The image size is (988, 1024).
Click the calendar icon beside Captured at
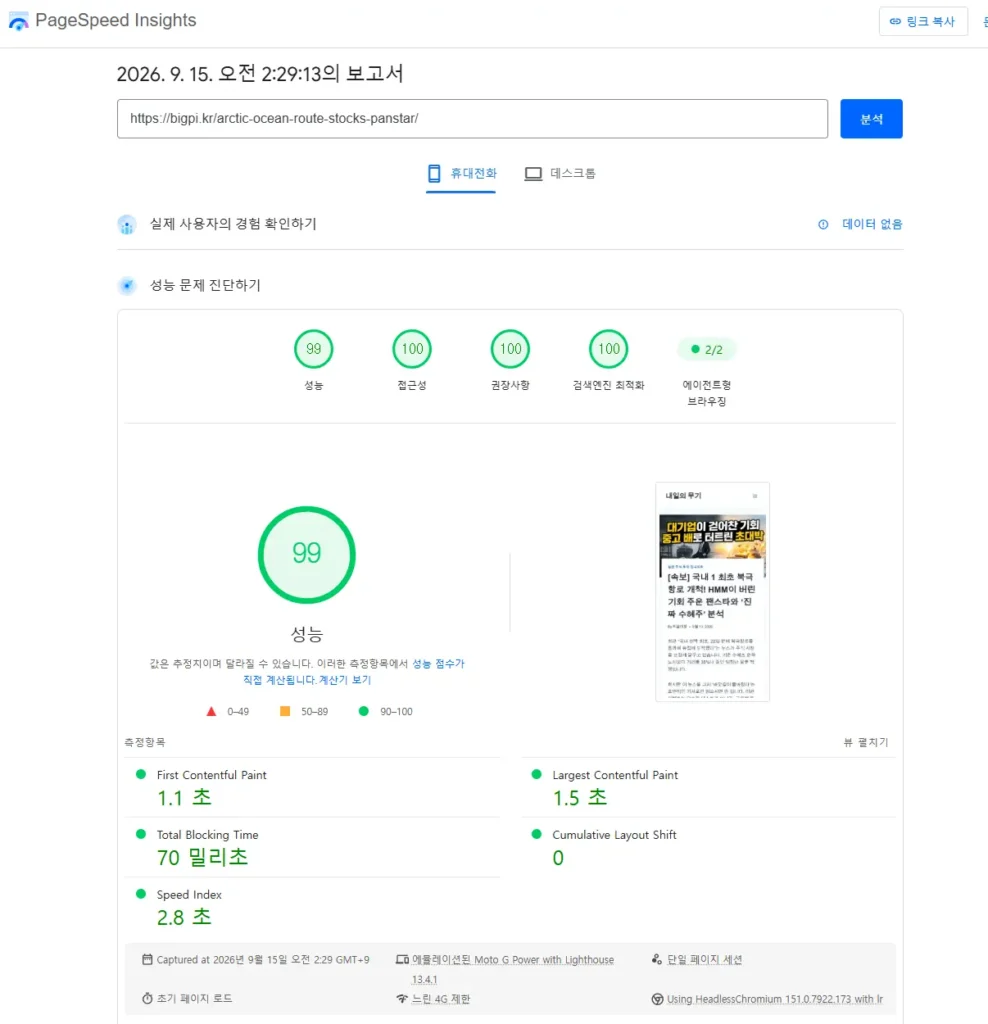click(x=148, y=960)
